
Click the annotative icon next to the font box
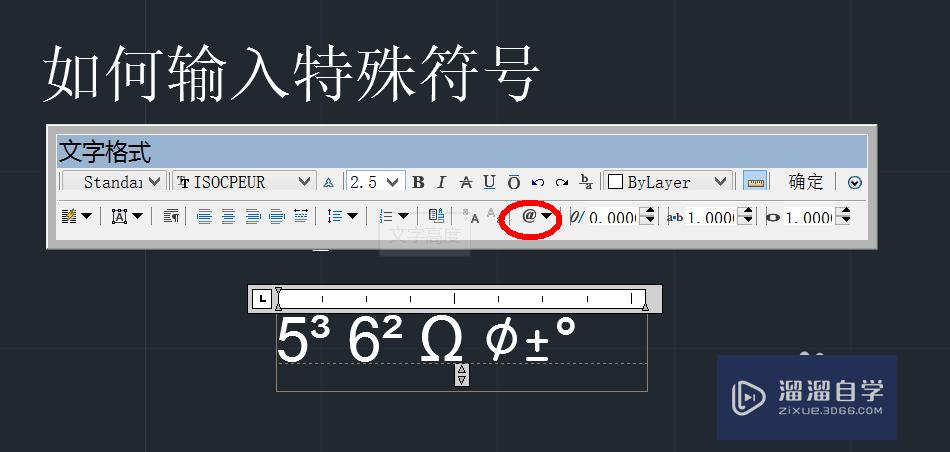(328, 182)
